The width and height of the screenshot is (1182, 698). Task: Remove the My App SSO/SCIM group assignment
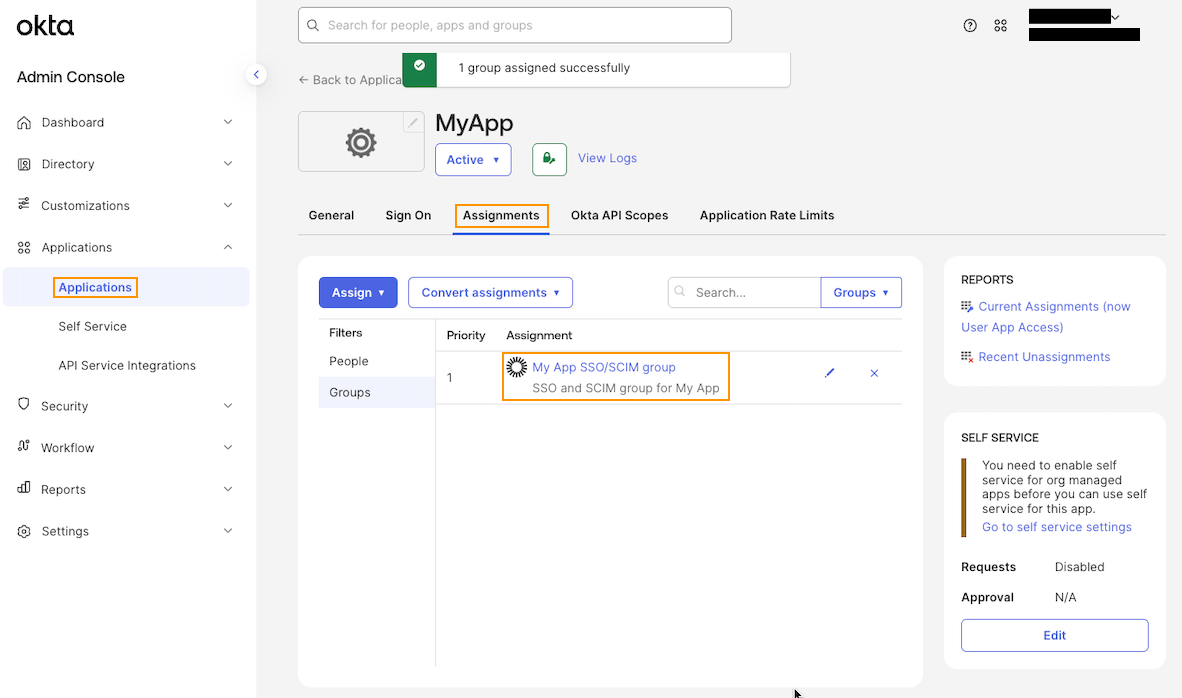874,373
